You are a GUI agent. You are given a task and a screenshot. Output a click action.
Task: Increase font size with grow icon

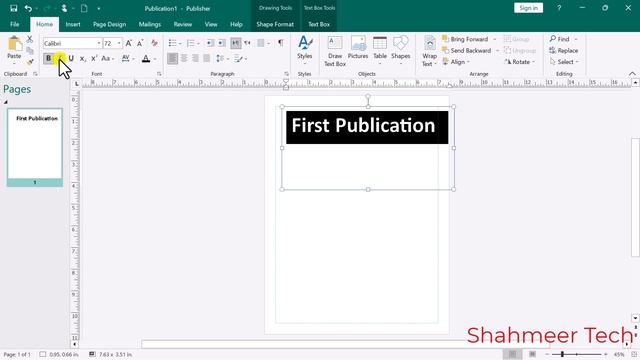[129, 43]
